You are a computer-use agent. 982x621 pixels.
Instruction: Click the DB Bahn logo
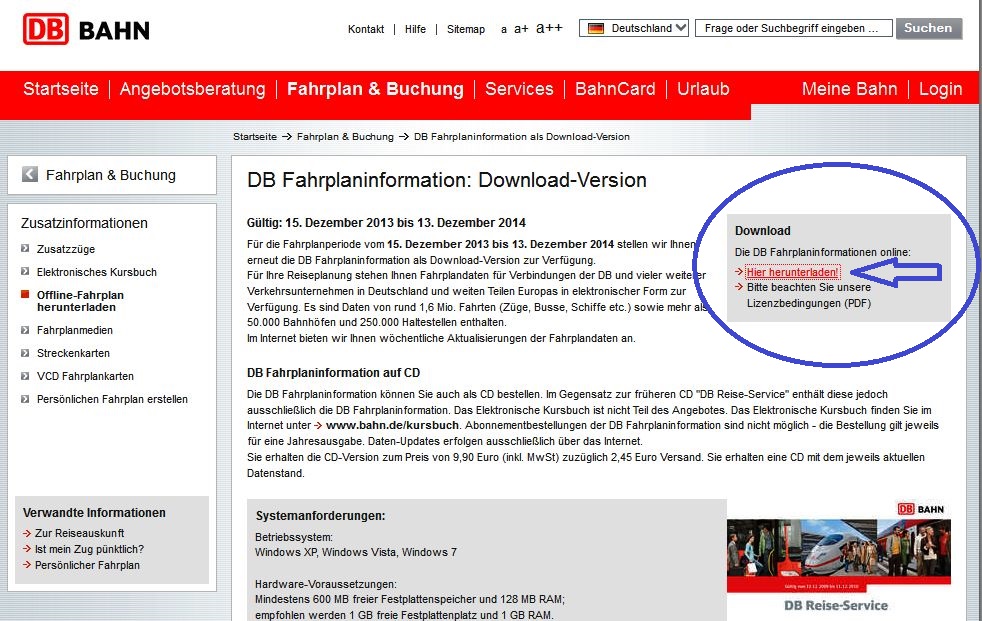click(86, 29)
